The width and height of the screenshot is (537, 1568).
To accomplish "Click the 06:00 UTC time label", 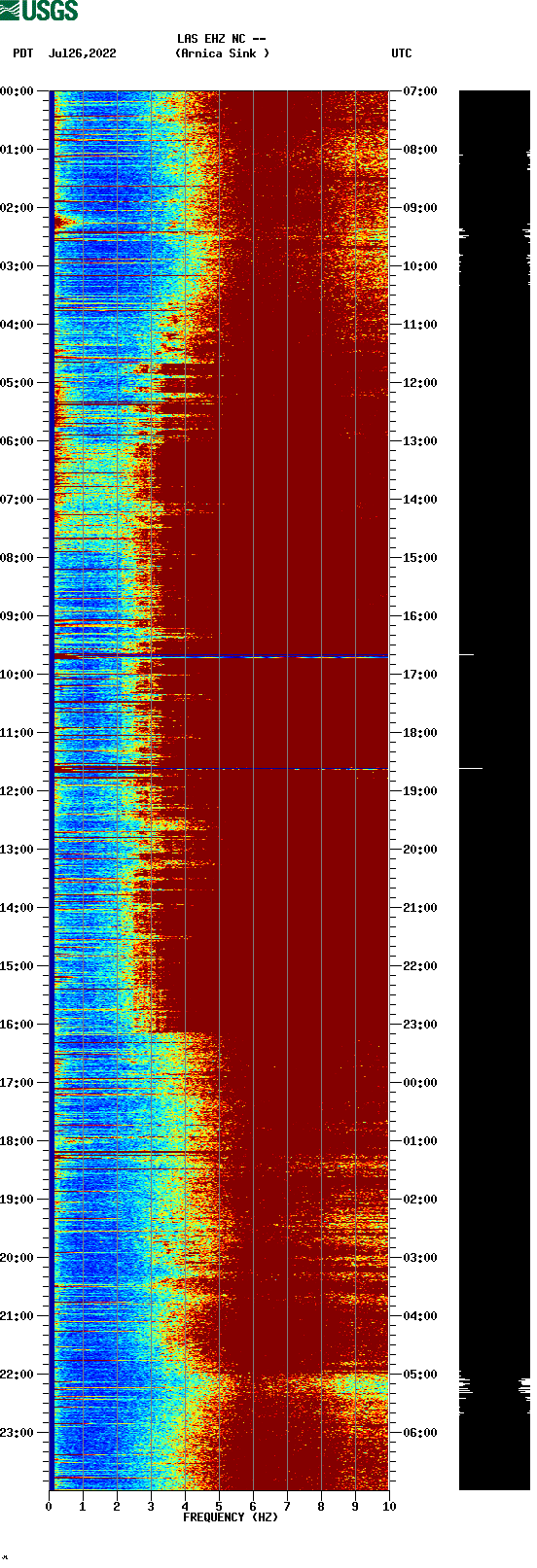I will 420,1433.
